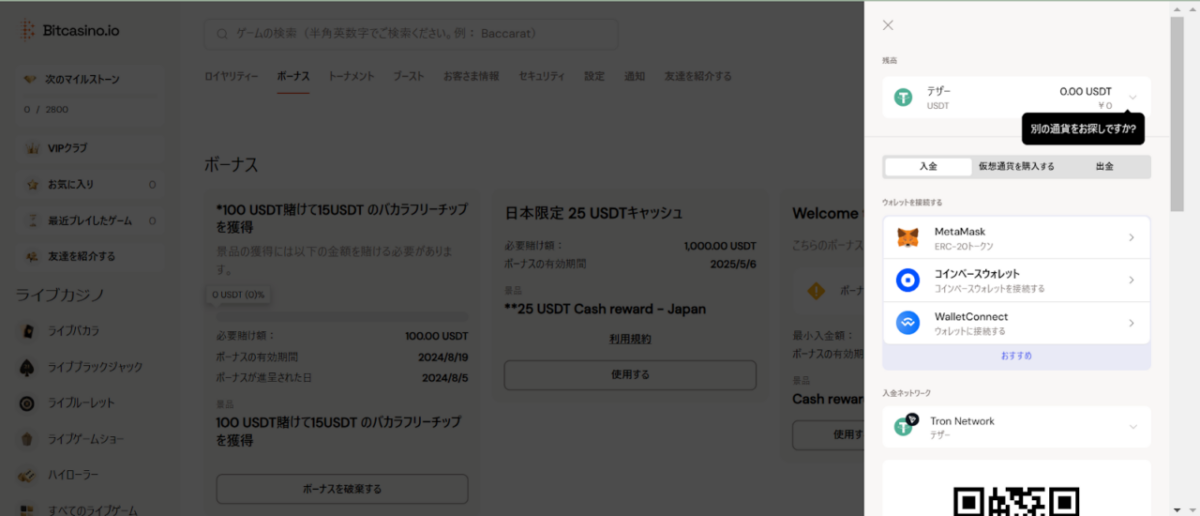Open the 設定 tab

(x=594, y=76)
